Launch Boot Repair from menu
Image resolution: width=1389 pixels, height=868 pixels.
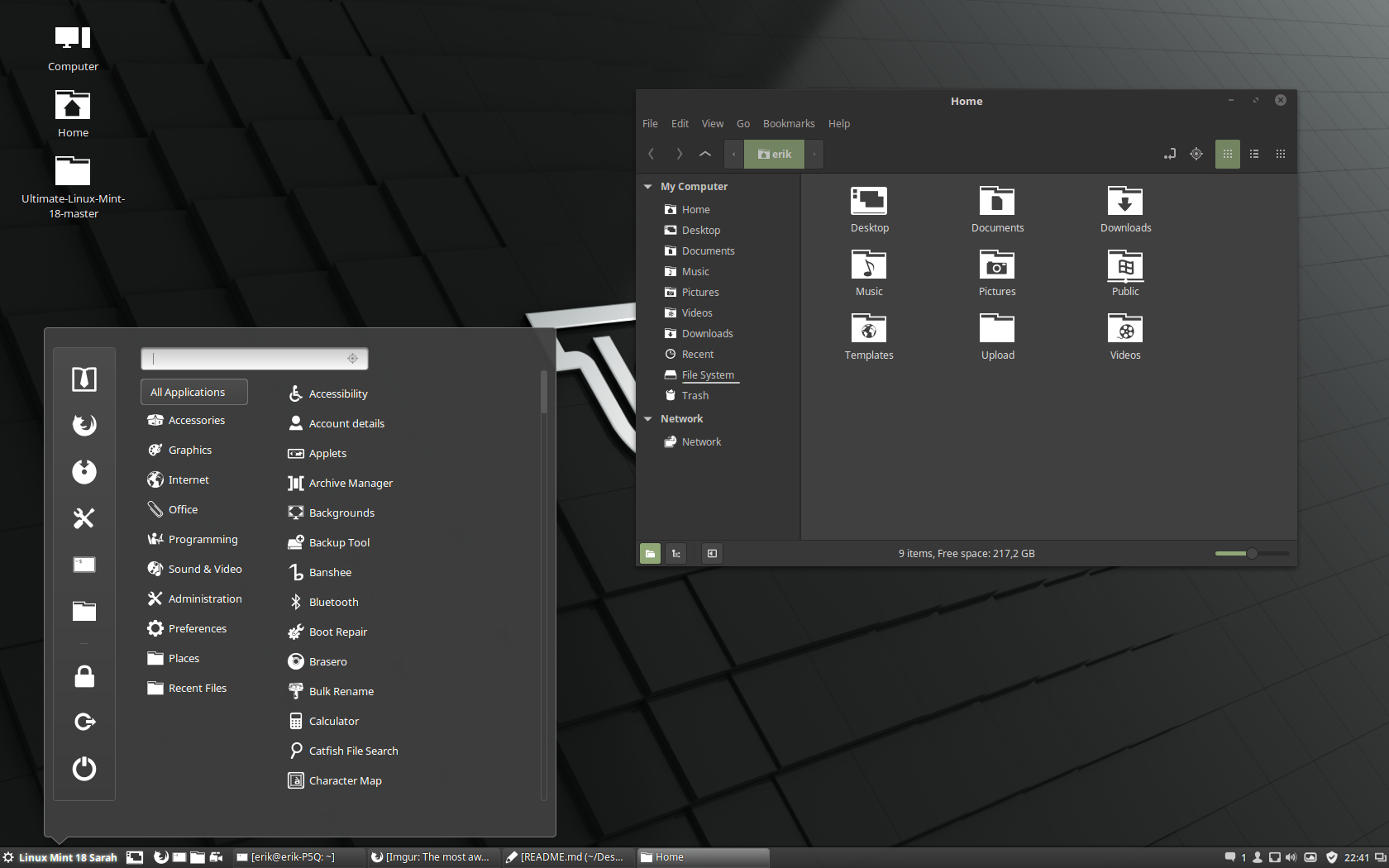coord(327,632)
